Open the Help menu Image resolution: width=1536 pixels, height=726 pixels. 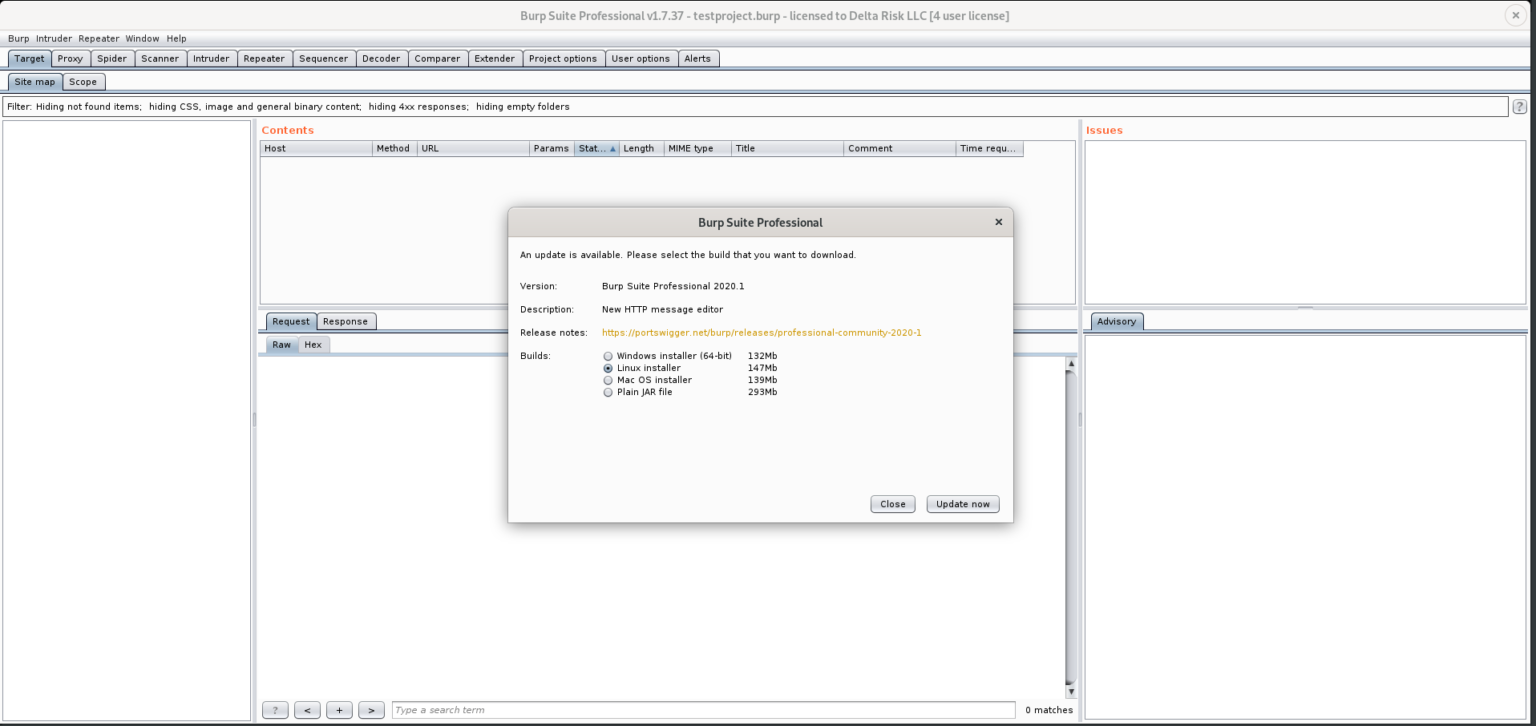(176, 38)
